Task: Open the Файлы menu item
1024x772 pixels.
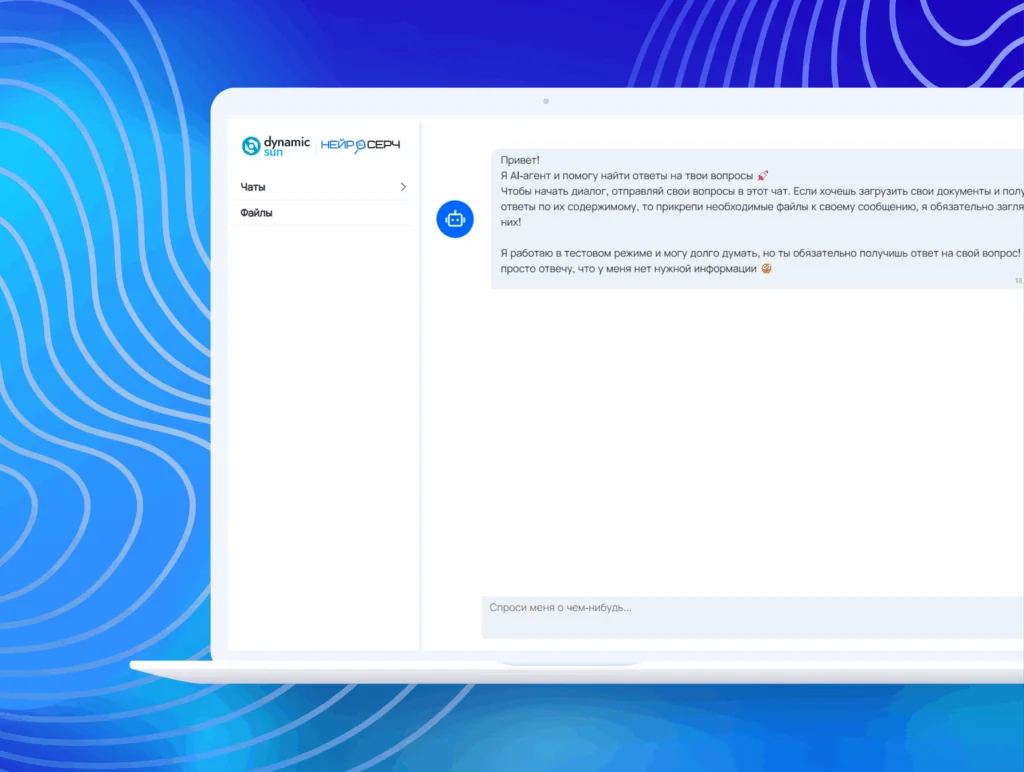Action: [323, 213]
